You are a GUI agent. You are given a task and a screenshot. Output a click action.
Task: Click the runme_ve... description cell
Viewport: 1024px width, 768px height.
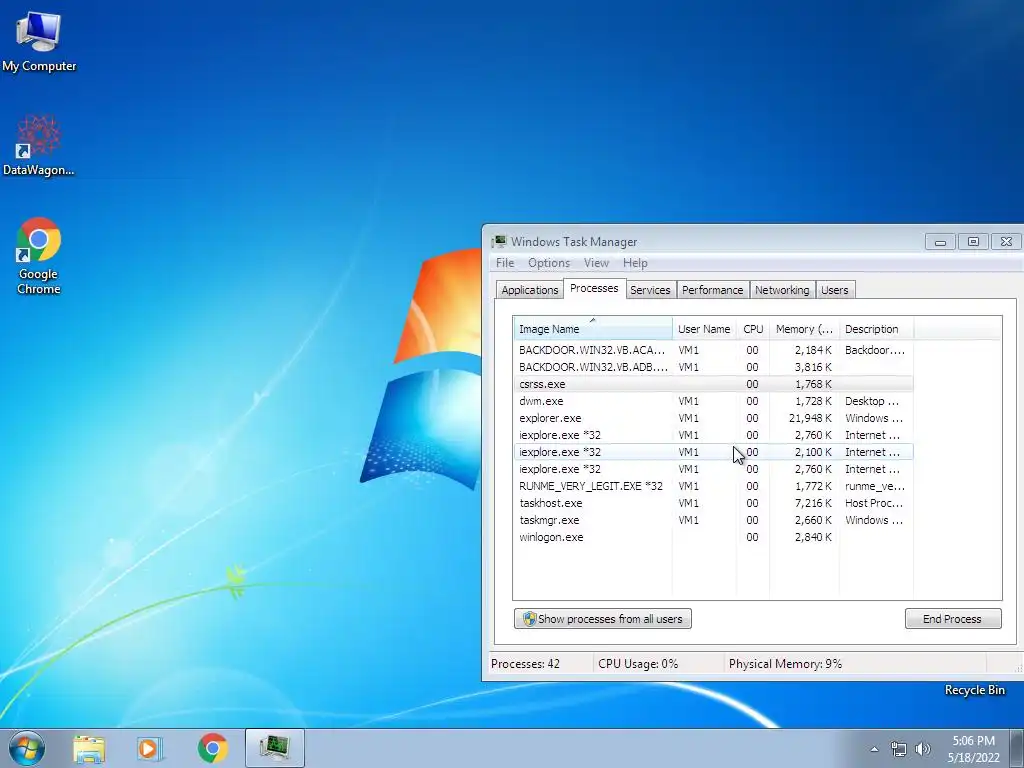pyautogui.click(x=875, y=486)
